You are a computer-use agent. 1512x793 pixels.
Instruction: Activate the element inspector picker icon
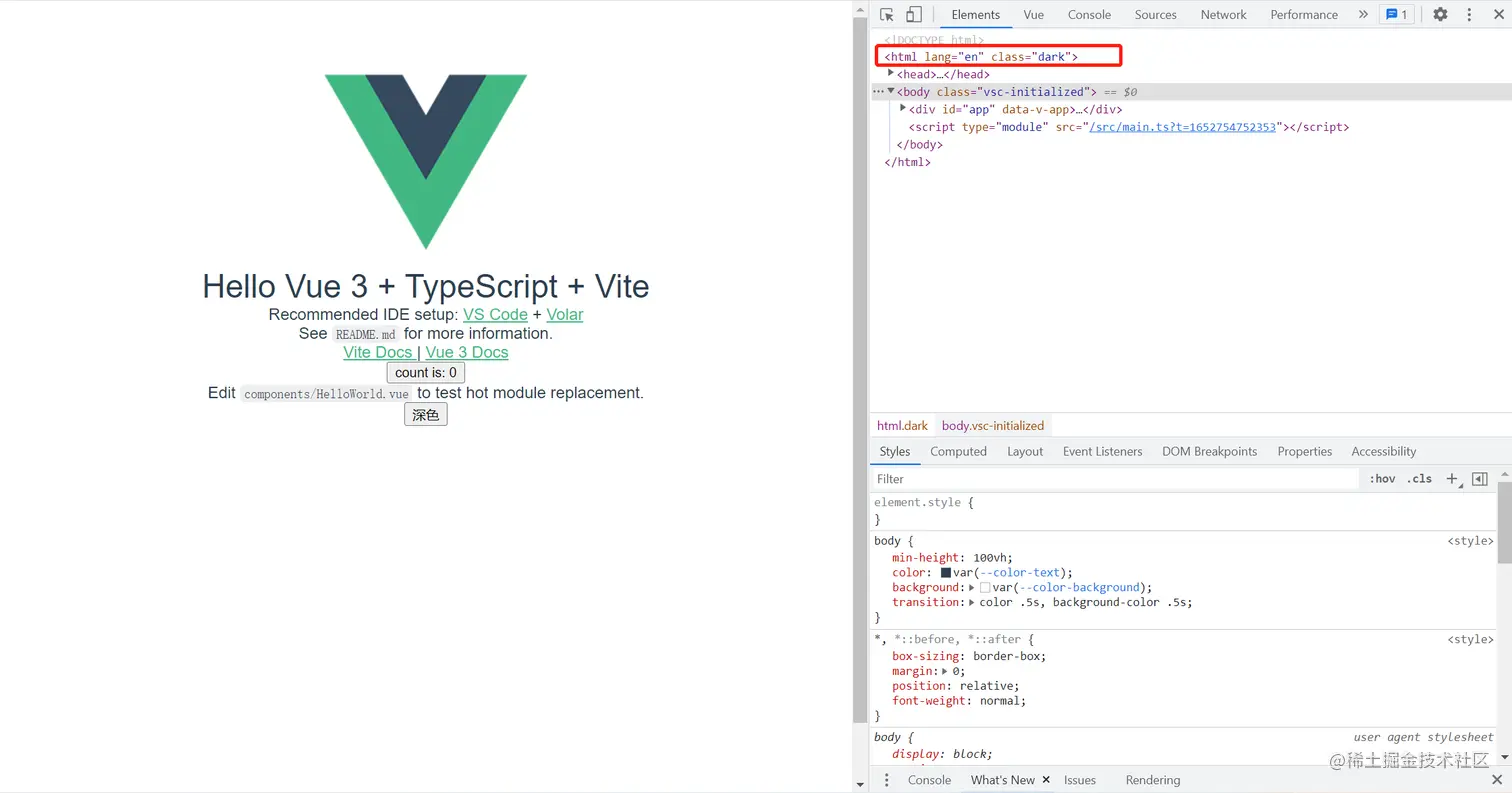click(x=886, y=15)
